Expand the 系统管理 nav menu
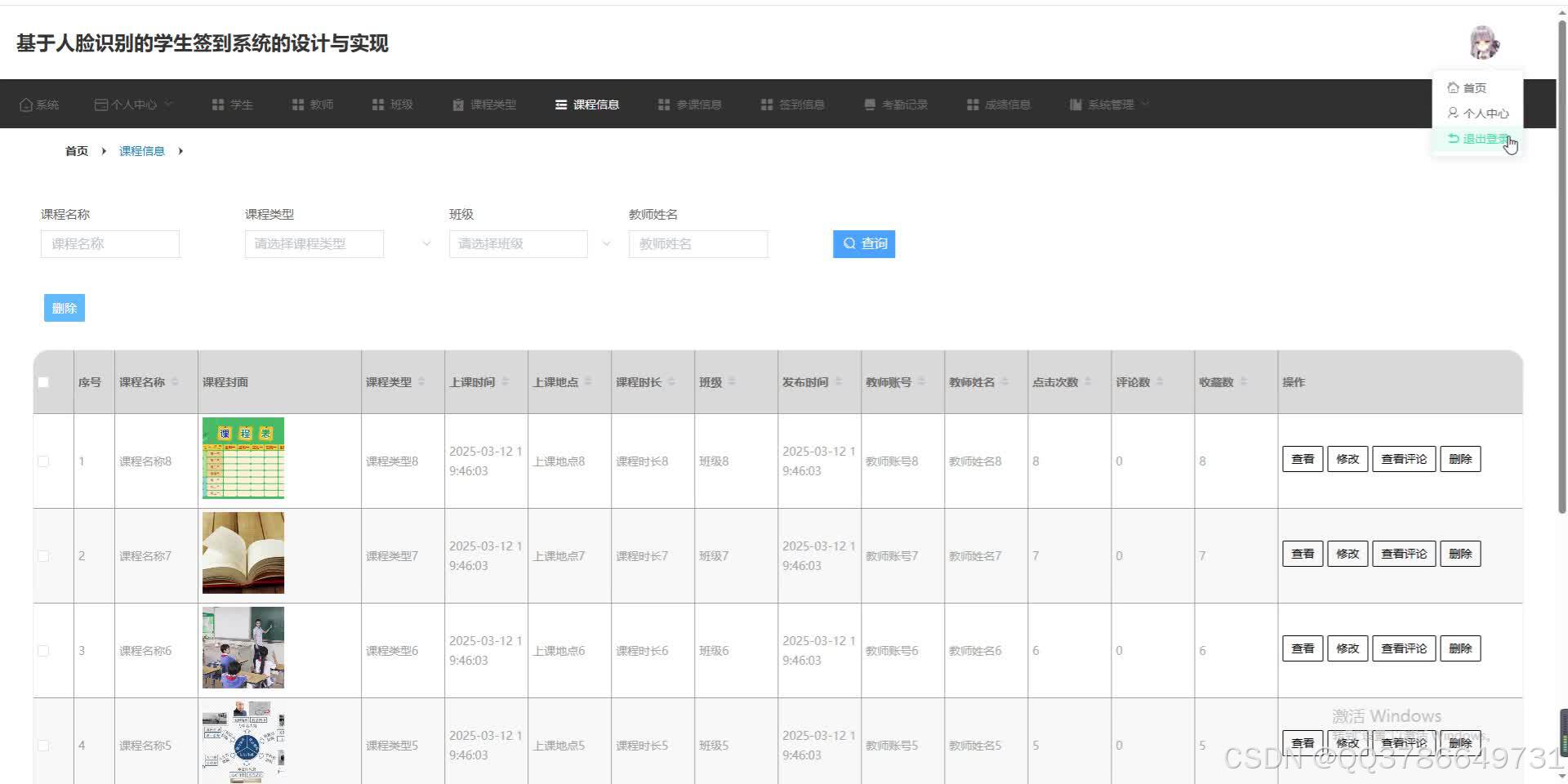1568x784 pixels. (x=1110, y=105)
